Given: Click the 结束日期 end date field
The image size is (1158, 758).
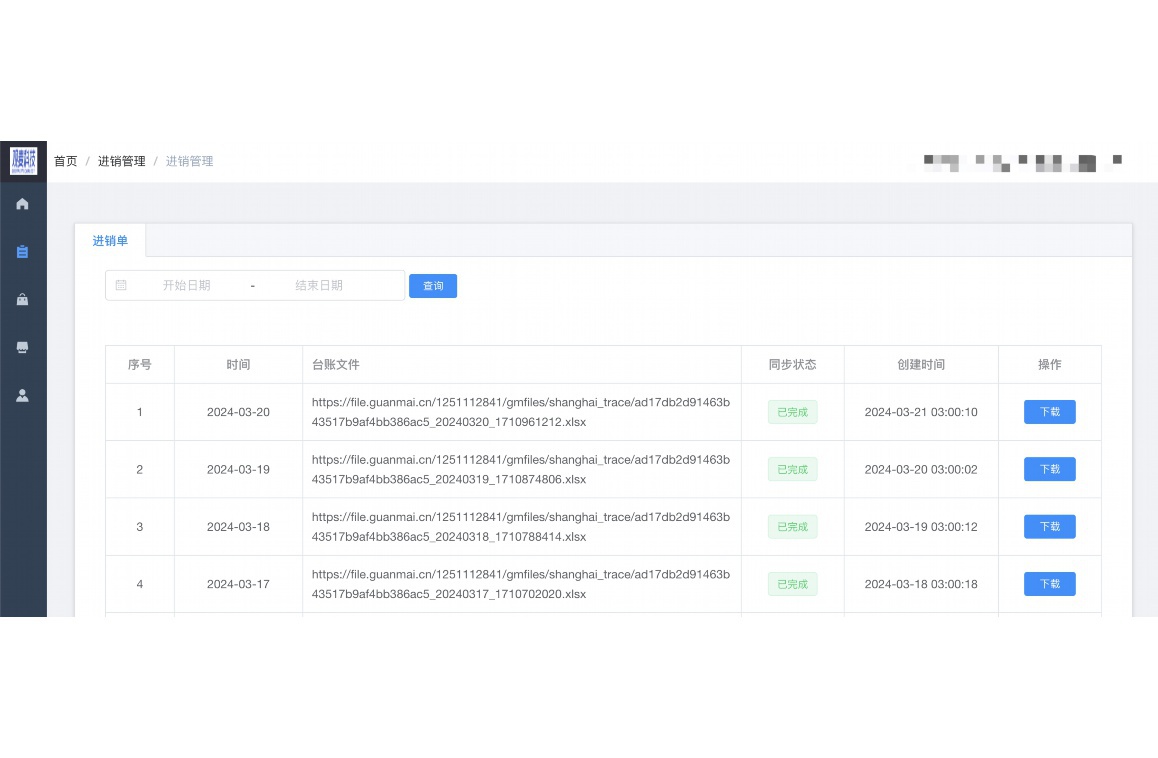Looking at the screenshot, I should pyautogui.click(x=319, y=285).
